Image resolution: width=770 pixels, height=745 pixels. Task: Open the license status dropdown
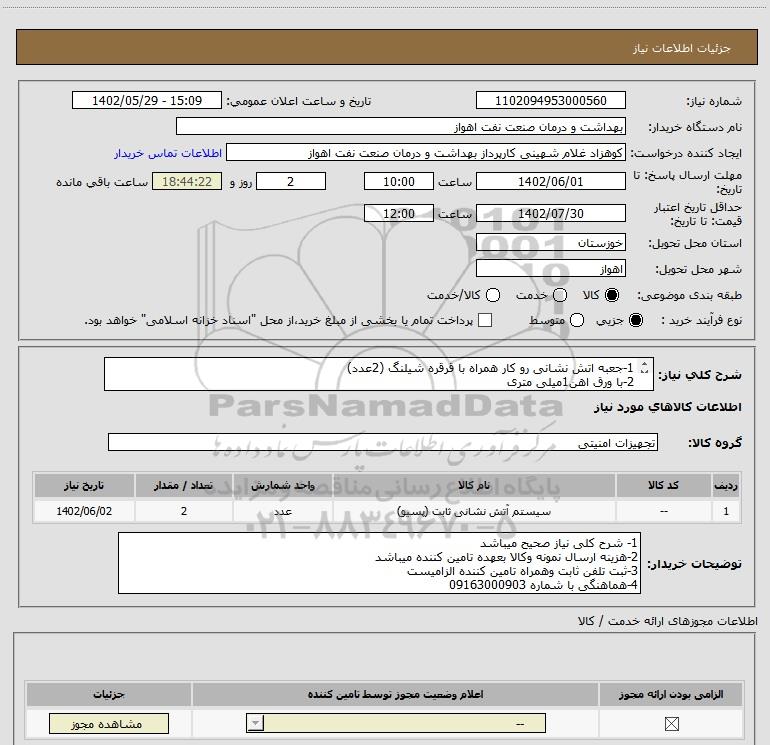point(396,723)
